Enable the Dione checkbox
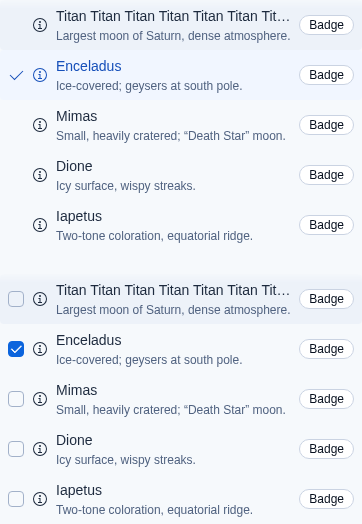 pos(16,449)
